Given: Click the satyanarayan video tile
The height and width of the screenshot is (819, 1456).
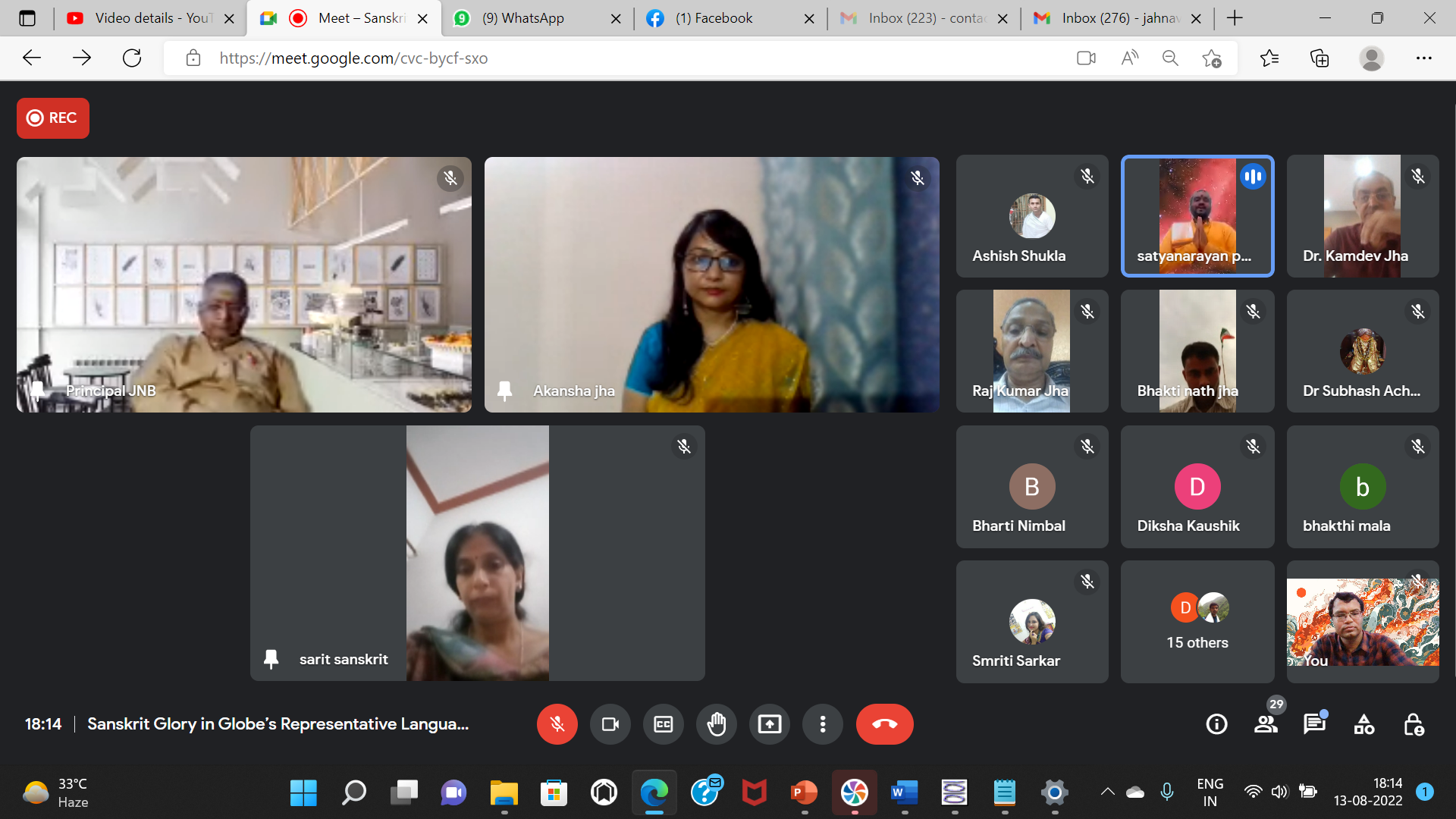Looking at the screenshot, I should [1197, 216].
